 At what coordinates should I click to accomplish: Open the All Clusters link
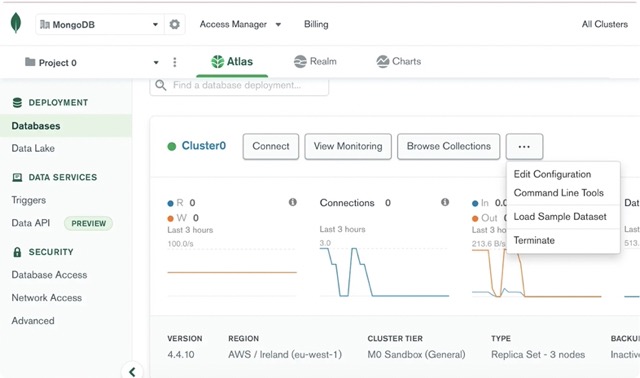coord(604,24)
